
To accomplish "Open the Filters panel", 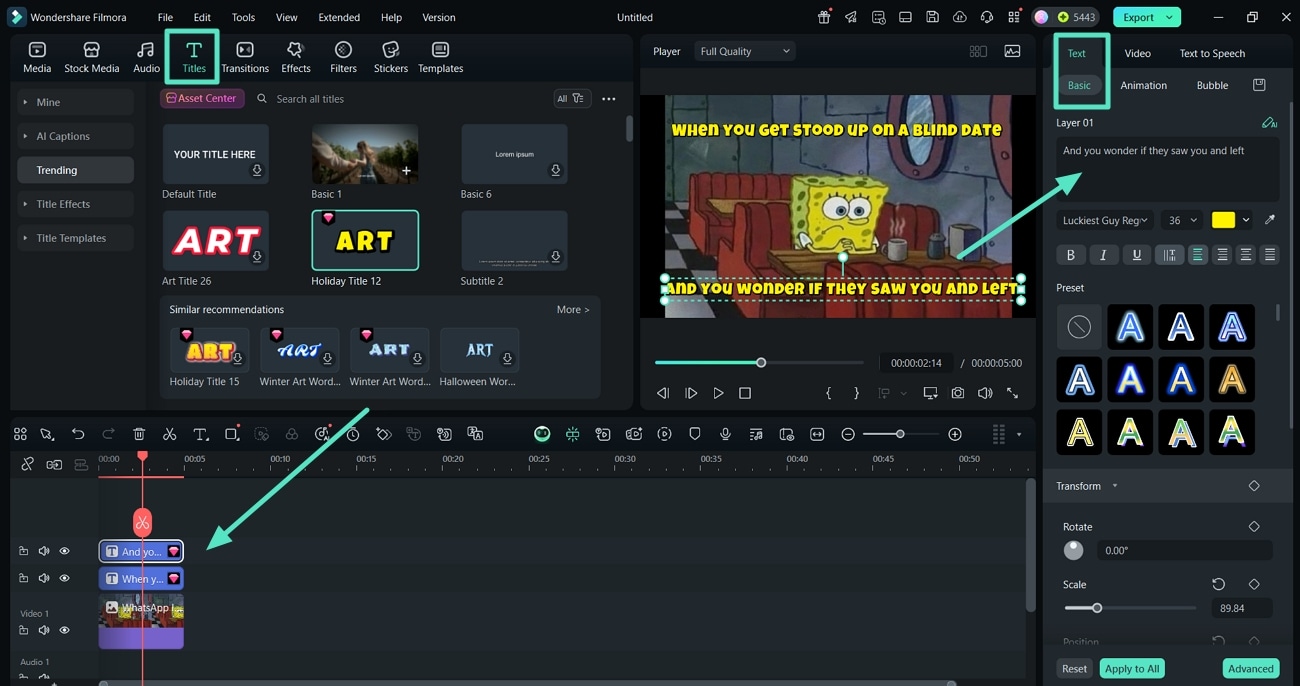I will [x=343, y=58].
